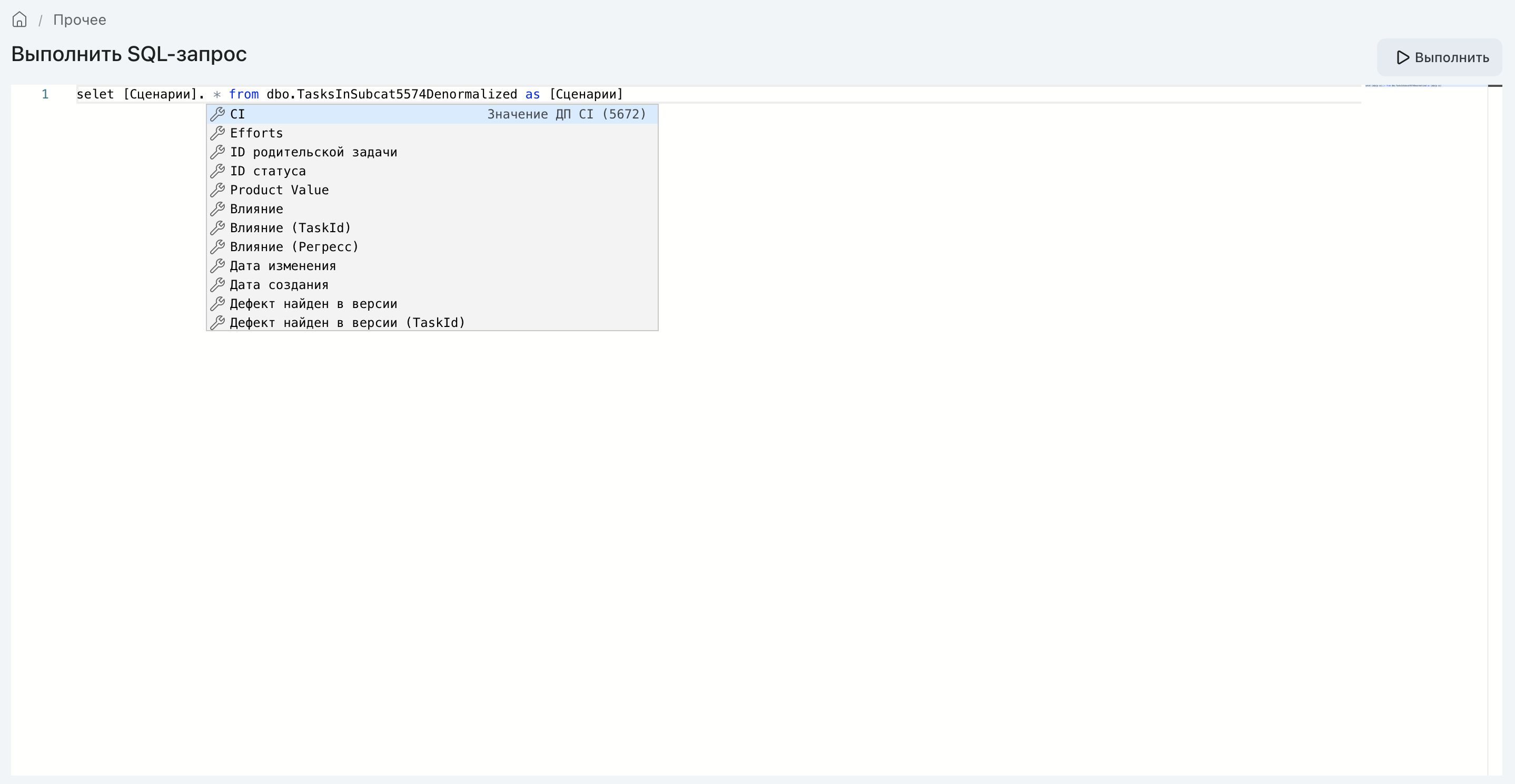Click wrench icon beside ID родительской задачи
The height and width of the screenshot is (784, 1515).
pos(217,152)
